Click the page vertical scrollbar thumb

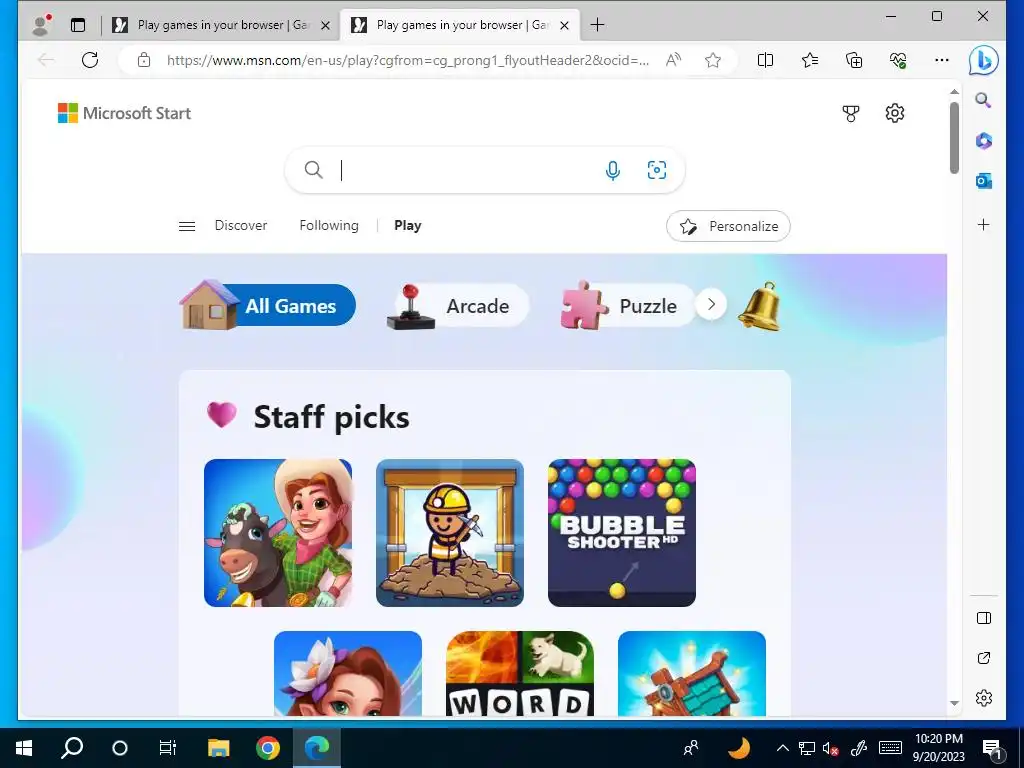(x=954, y=138)
